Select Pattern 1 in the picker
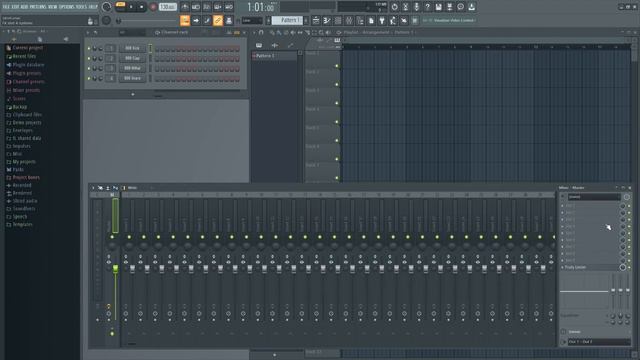This screenshot has height=360, width=640. click(274, 56)
